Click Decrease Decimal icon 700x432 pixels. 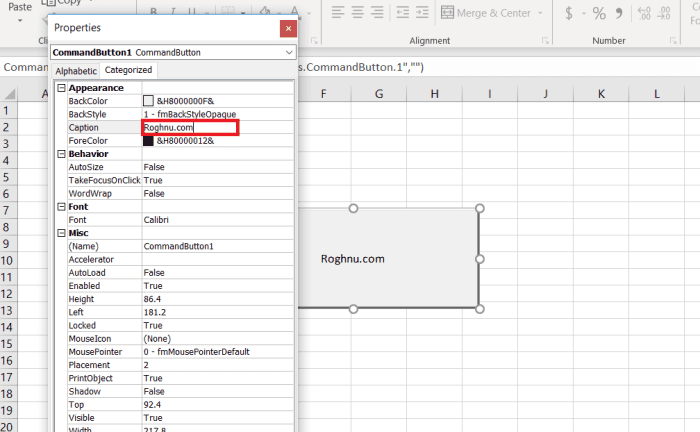click(x=665, y=13)
